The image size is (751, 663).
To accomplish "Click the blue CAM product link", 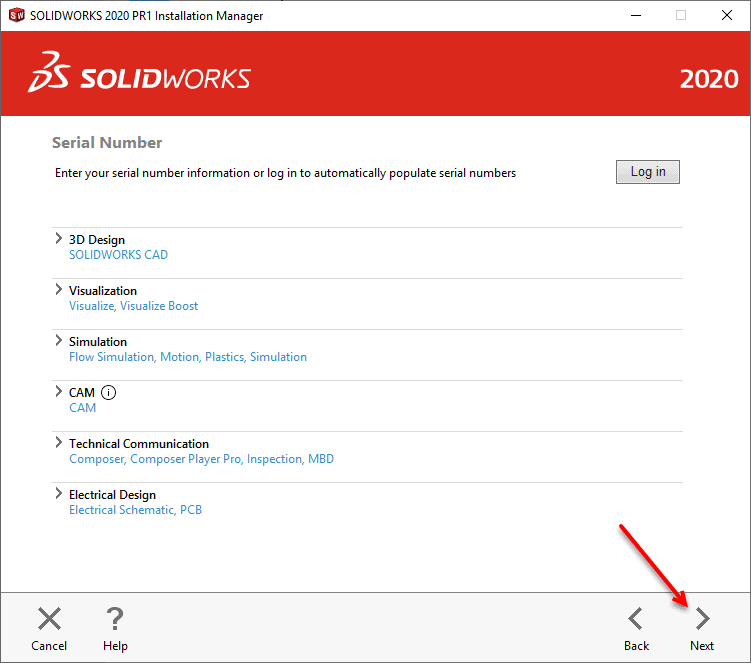I will click(82, 408).
